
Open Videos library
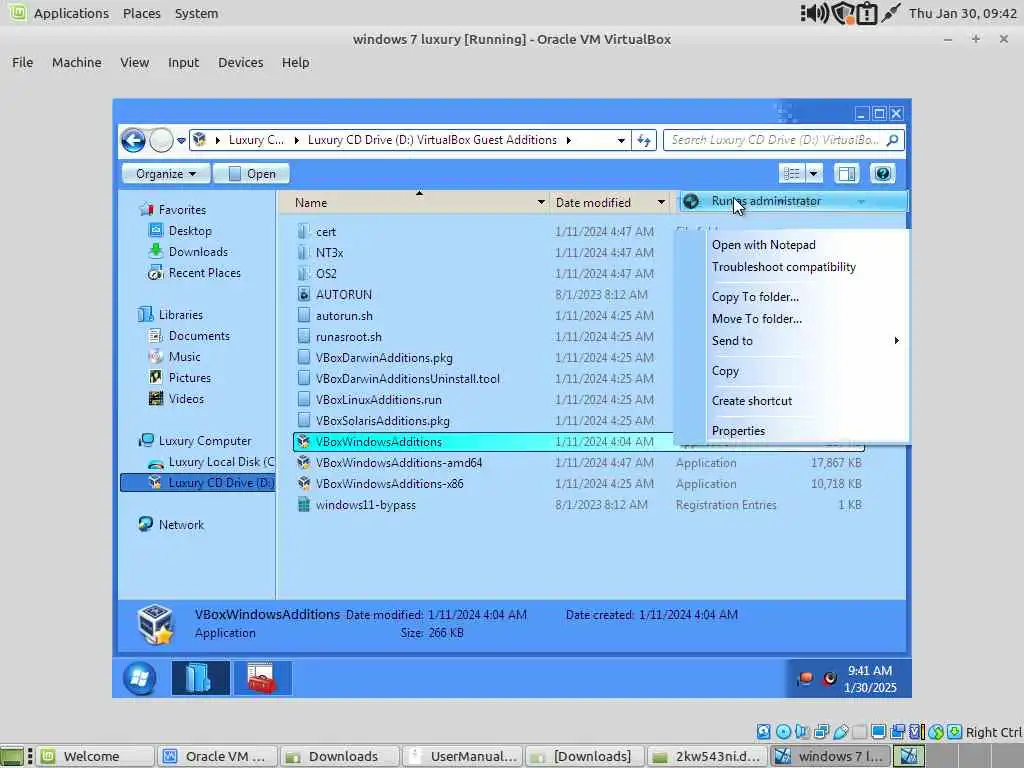click(186, 399)
